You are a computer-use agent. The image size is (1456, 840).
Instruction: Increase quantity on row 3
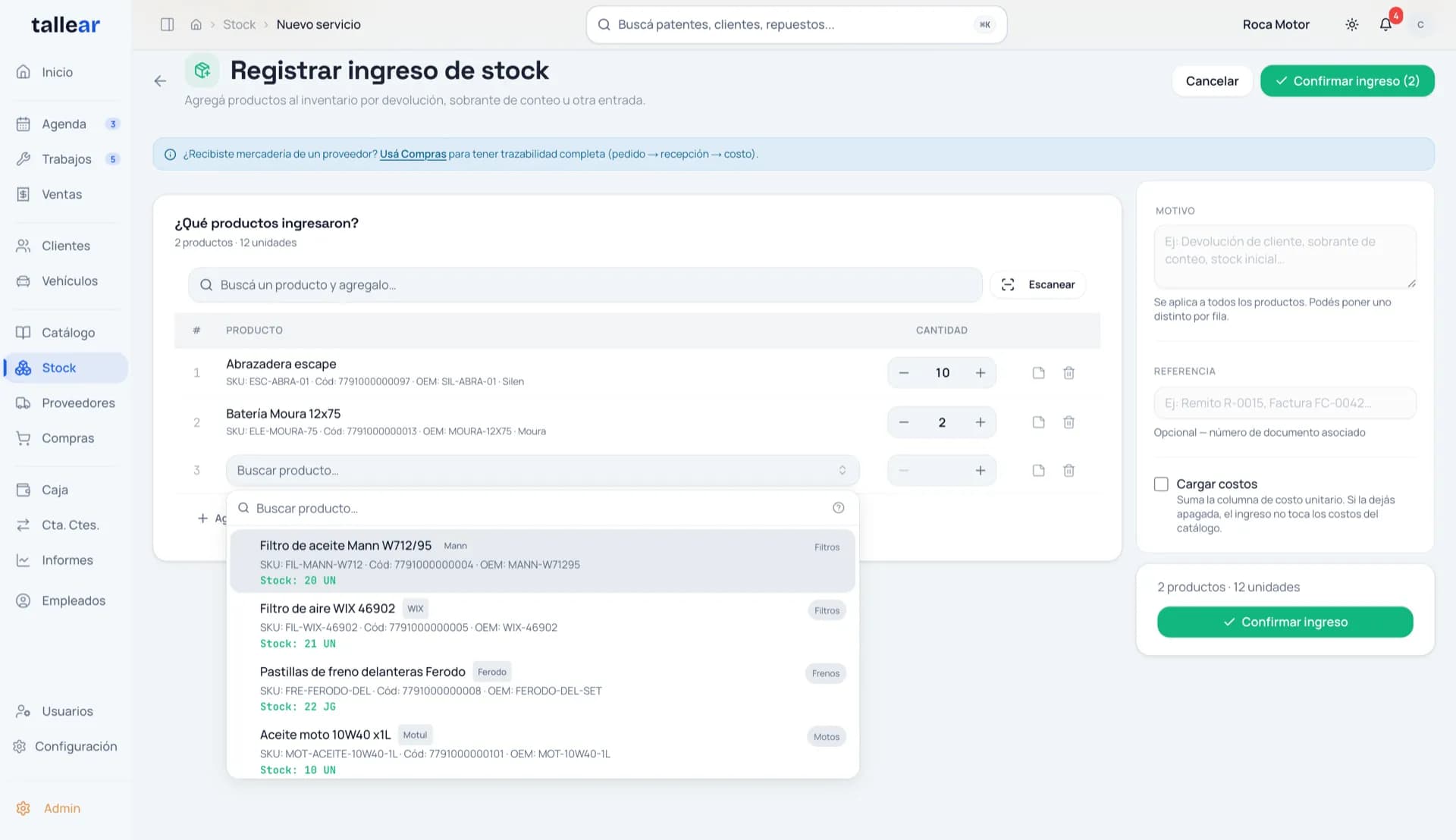tap(980, 471)
